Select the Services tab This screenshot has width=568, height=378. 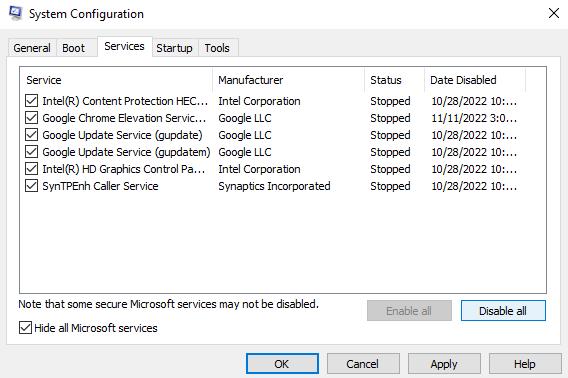pyautogui.click(x=124, y=46)
